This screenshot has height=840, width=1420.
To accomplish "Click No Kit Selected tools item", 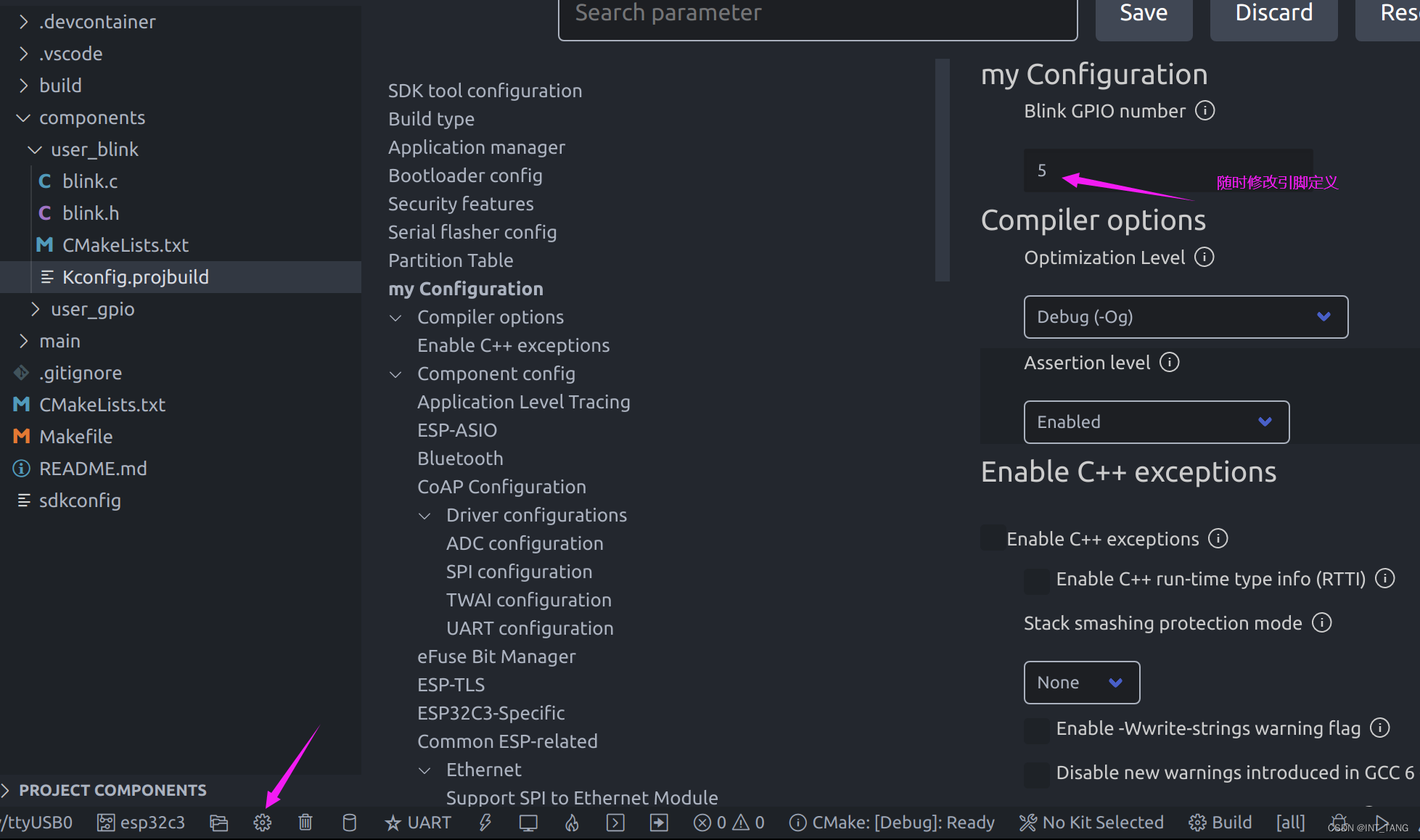I will [x=1091, y=823].
